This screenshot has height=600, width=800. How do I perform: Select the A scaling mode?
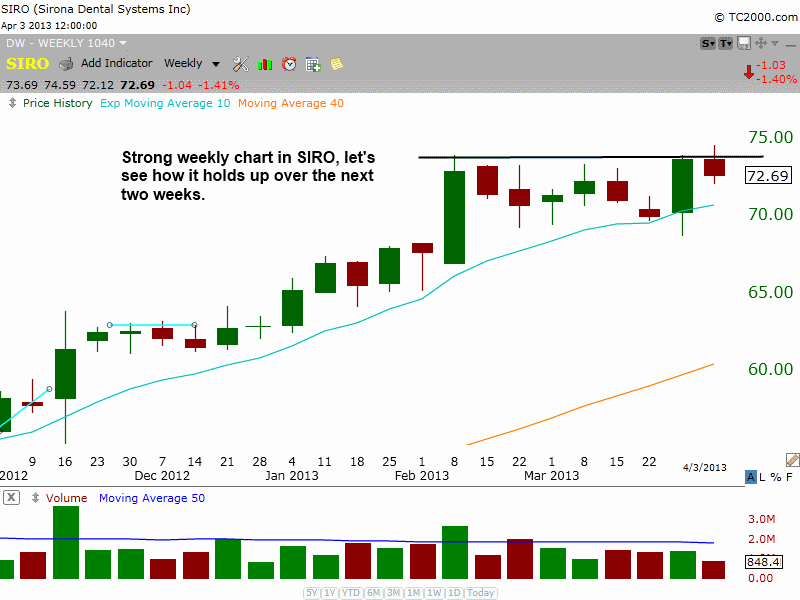click(x=751, y=477)
